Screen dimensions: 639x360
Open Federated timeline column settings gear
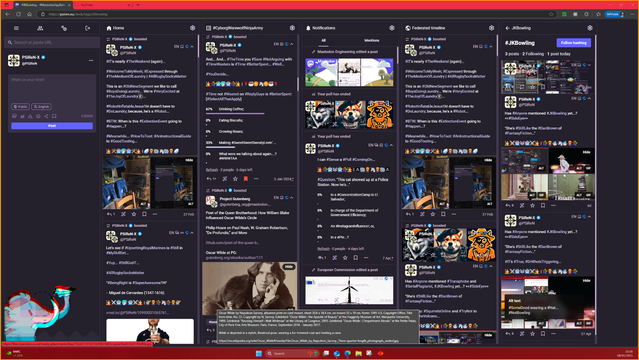[491, 28]
